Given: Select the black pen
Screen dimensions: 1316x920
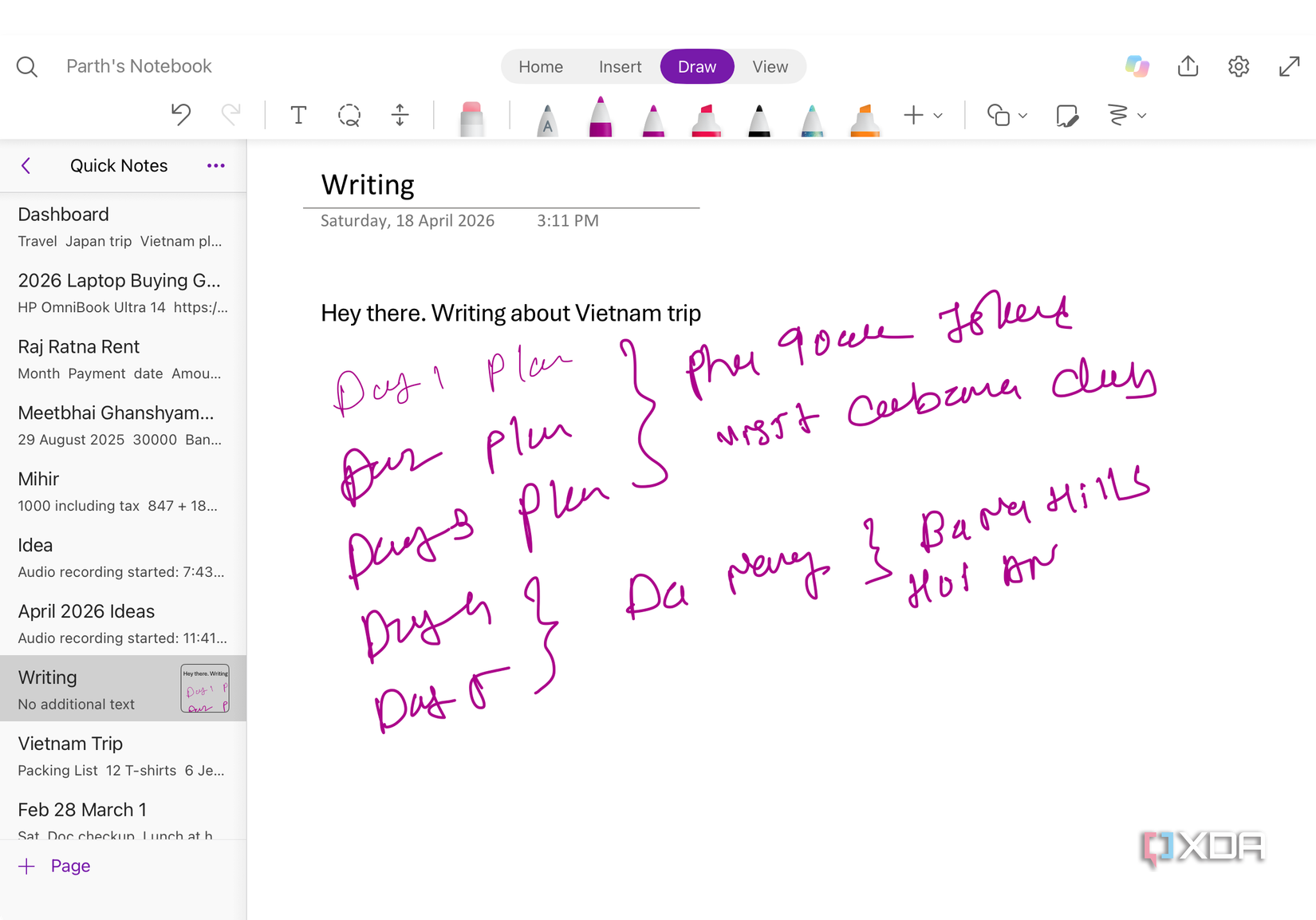Looking at the screenshot, I should [x=759, y=120].
